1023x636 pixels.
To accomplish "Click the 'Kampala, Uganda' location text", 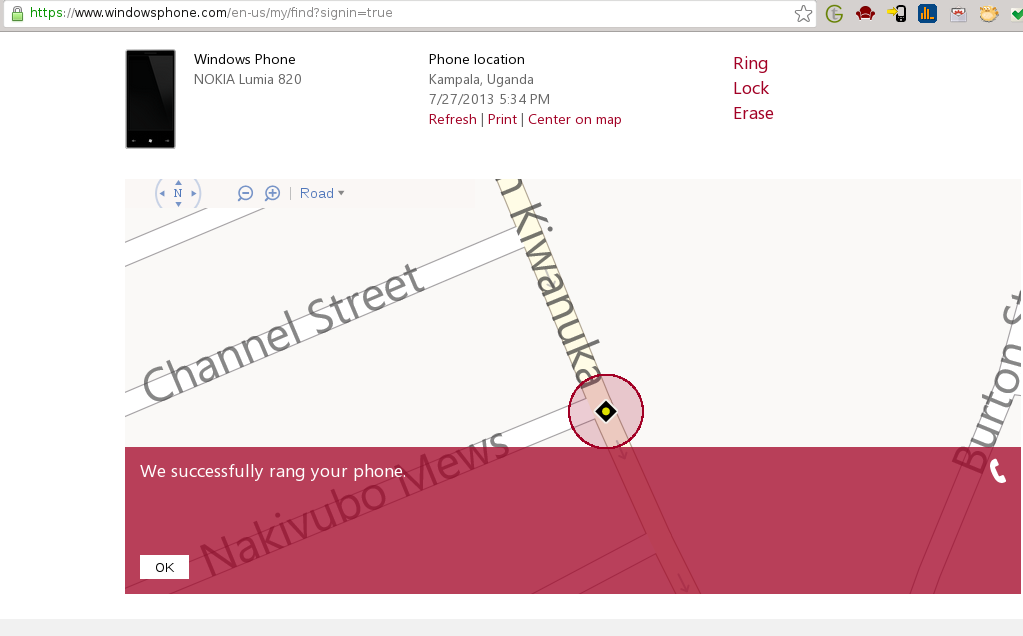I will coord(481,80).
